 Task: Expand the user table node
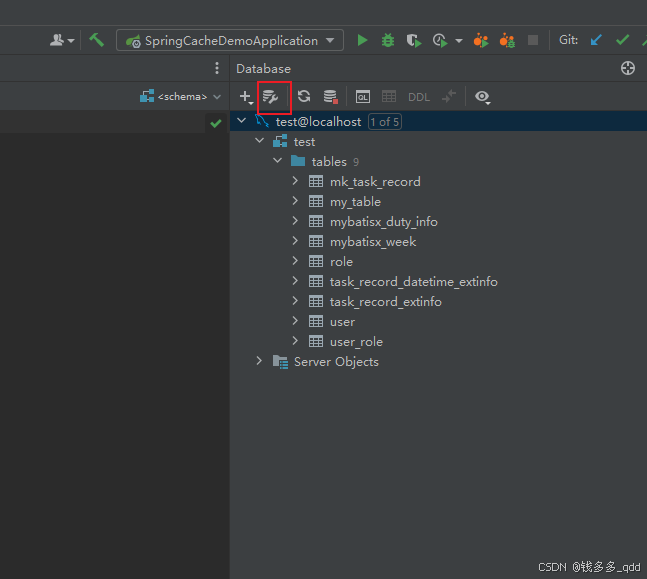[x=295, y=321]
